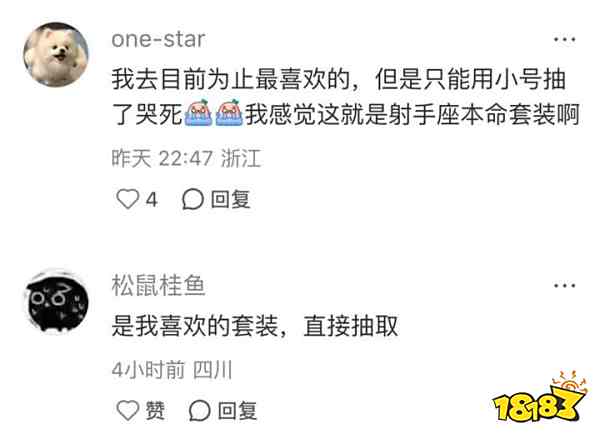Like one-star's comment with heart icon
Screen dimensions: 600x439
click(127, 199)
